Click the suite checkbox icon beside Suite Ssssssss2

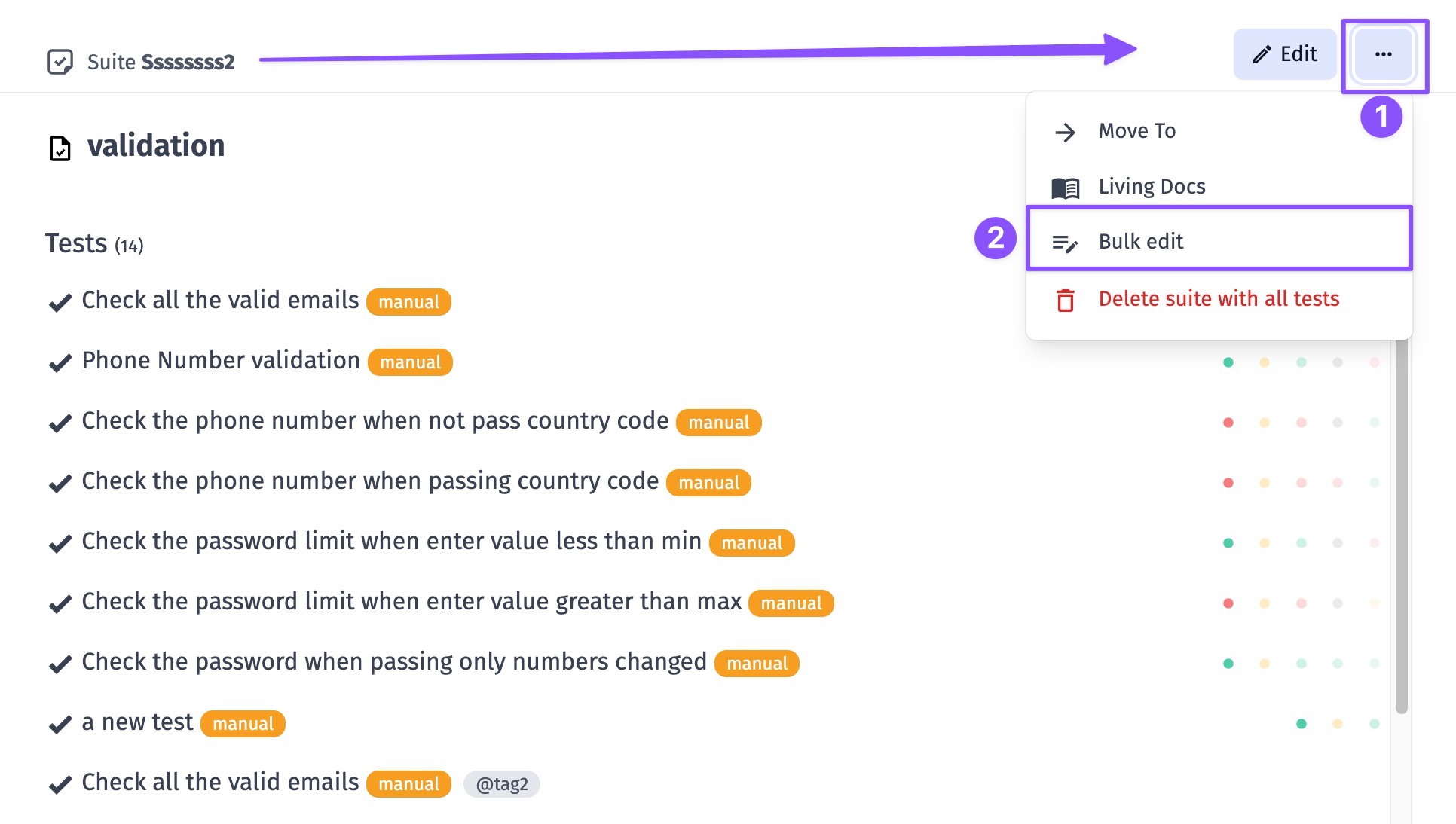click(60, 62)
